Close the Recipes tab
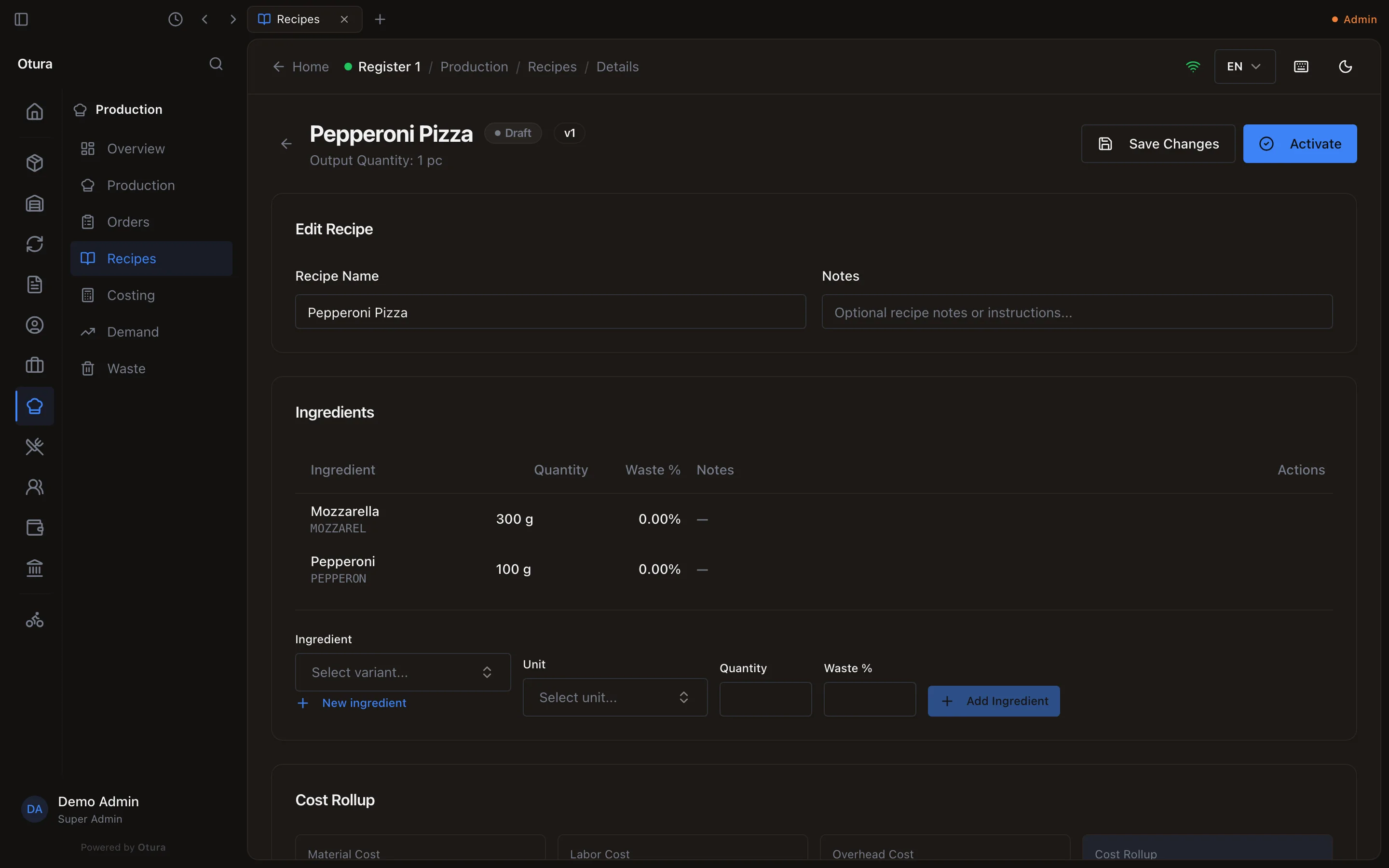Screen dimensions: 1389x868 point(344,19)
